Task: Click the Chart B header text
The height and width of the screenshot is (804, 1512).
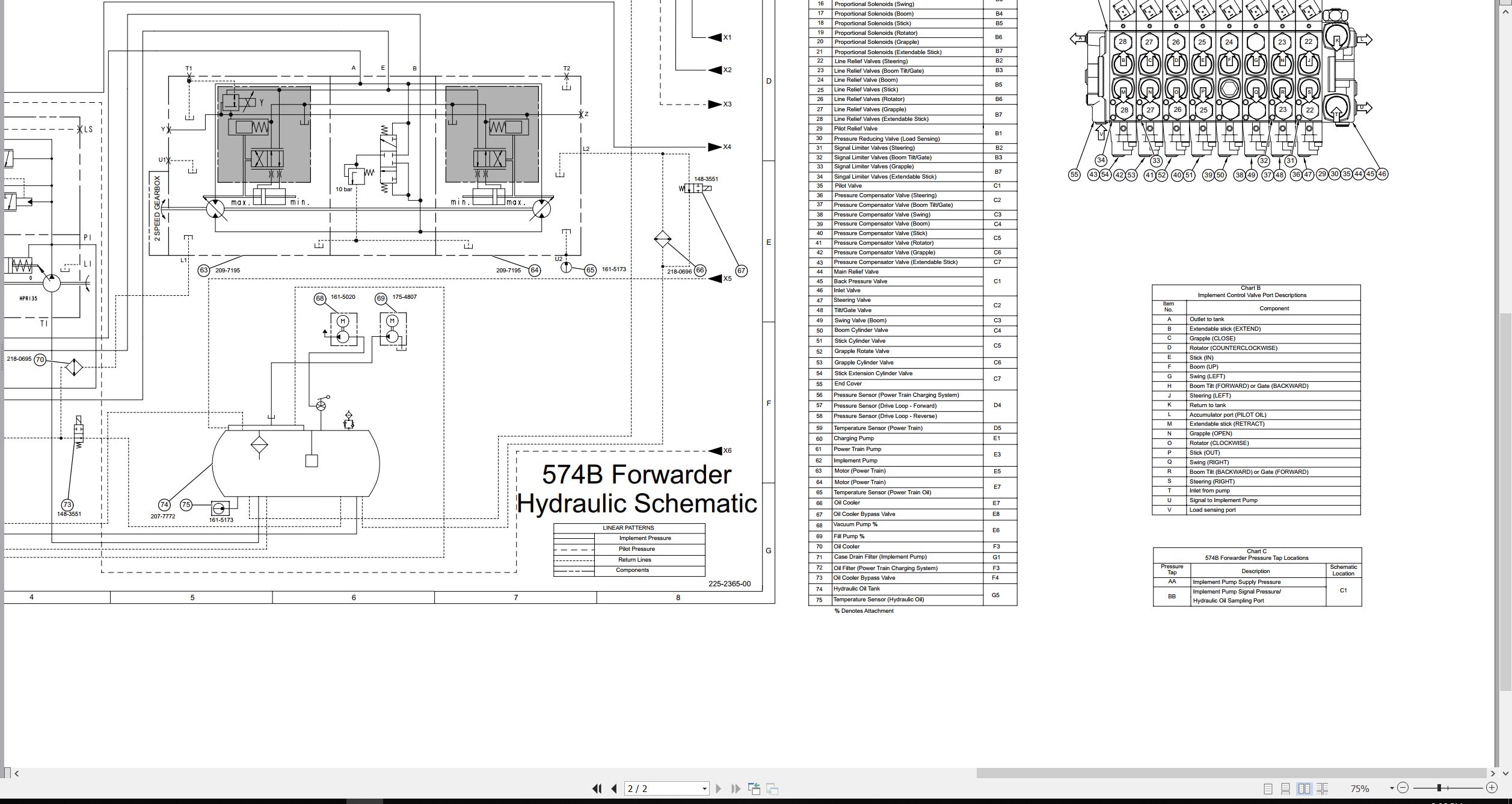Action: tap(1250, 288)
